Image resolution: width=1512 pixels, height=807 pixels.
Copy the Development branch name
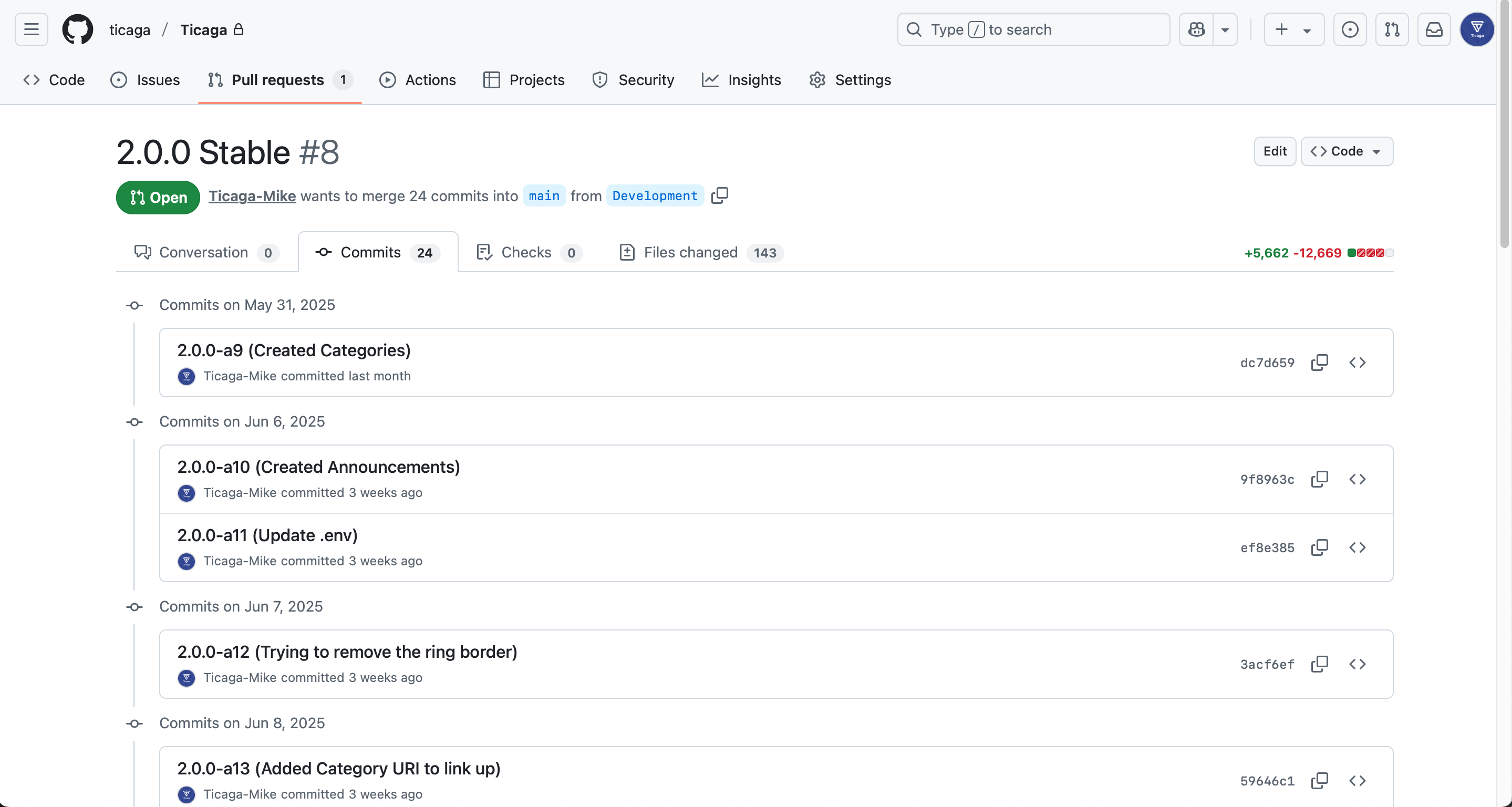click(720, 195)
